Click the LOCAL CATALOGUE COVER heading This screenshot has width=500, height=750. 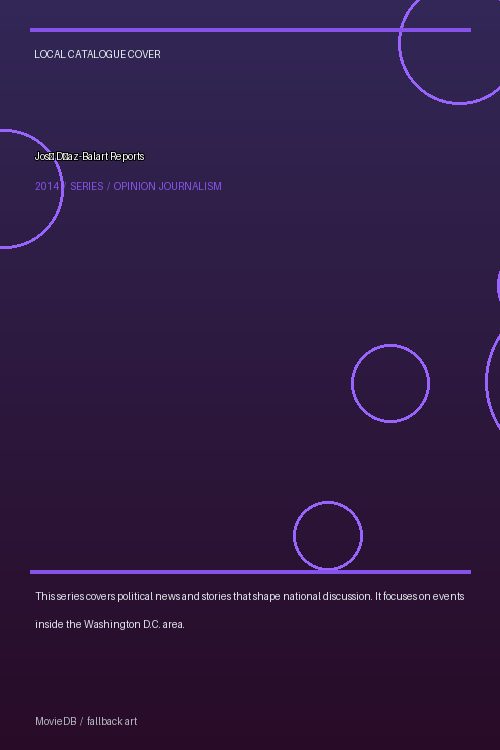pyautogui.click(x=97, y=55)
